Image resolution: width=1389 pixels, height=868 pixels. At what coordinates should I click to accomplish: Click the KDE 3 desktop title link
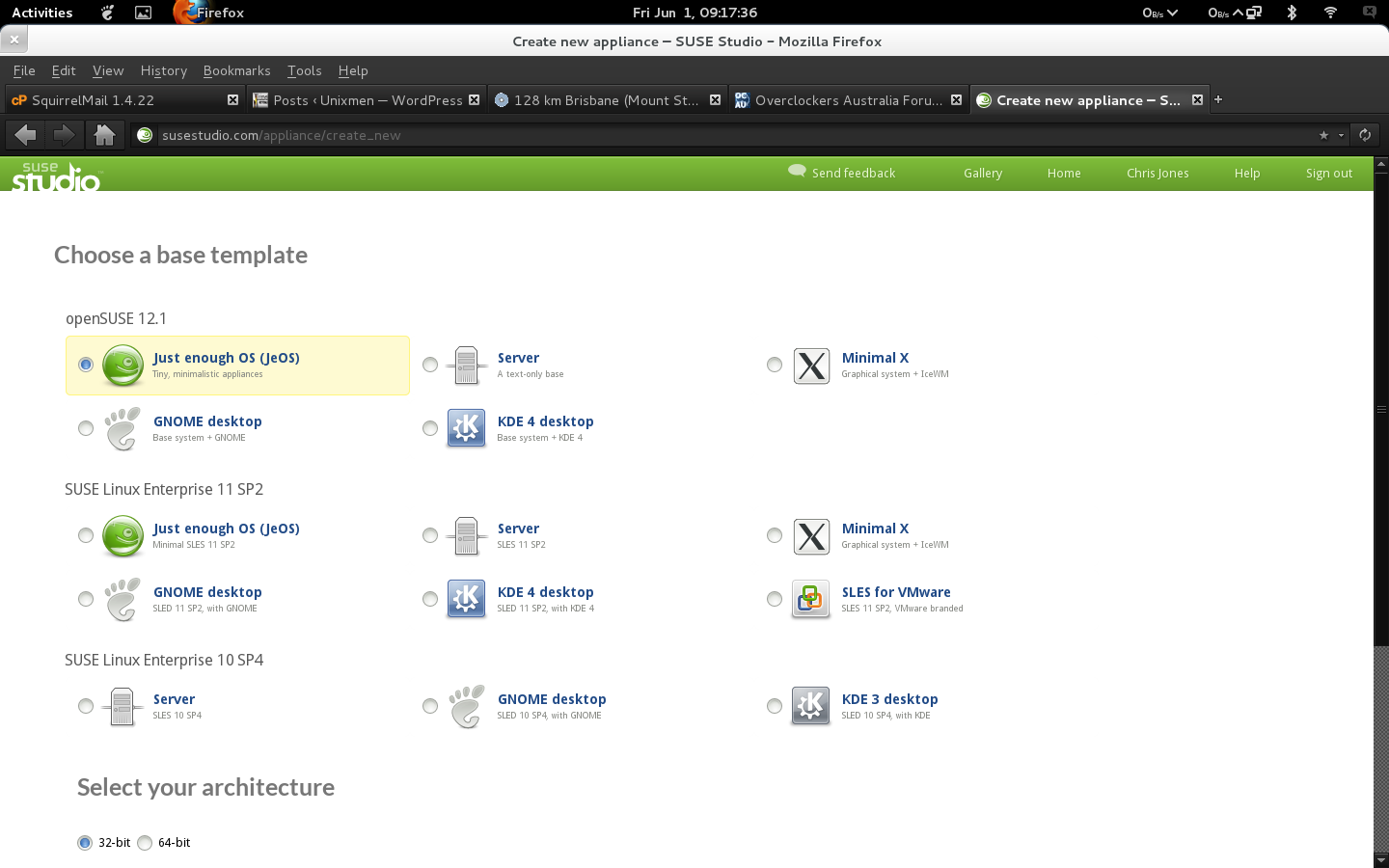[889, 699]
